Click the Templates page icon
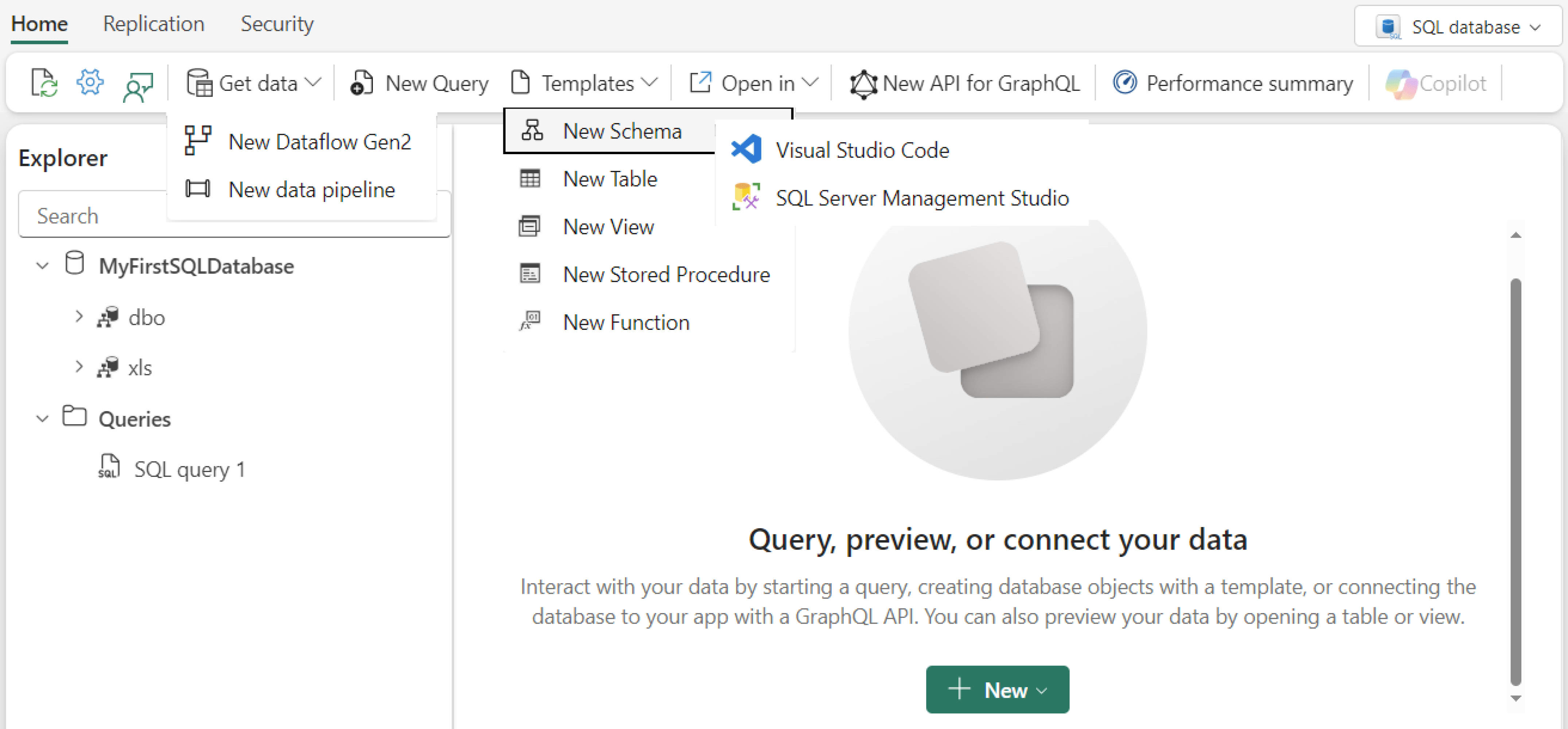The image size is (1568, 729). point(520,82)
